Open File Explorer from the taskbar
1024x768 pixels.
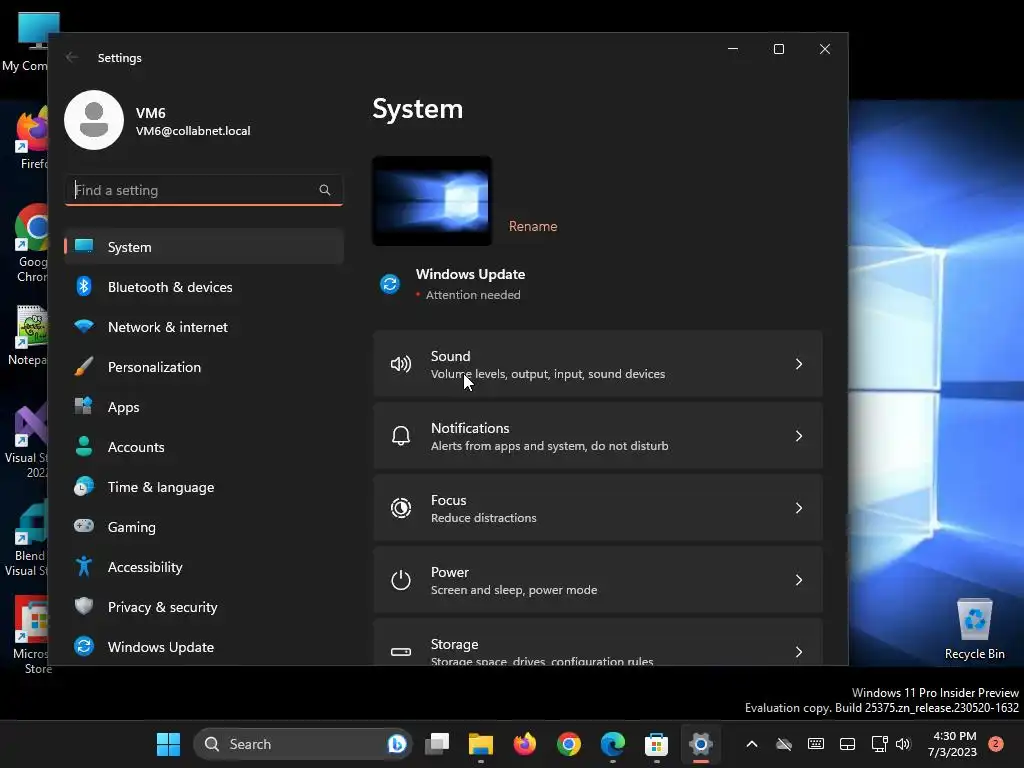(481, 744)
